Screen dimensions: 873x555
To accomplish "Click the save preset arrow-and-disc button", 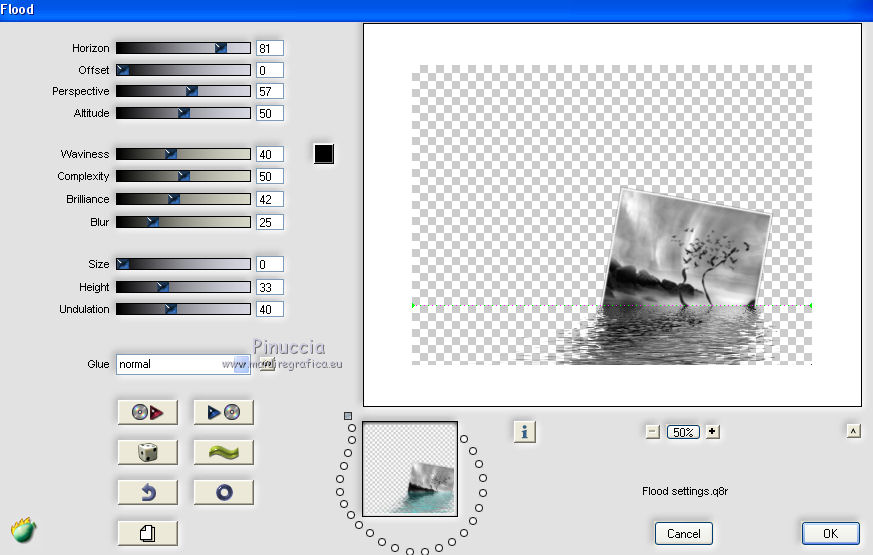I will click(x=224, y=412).
